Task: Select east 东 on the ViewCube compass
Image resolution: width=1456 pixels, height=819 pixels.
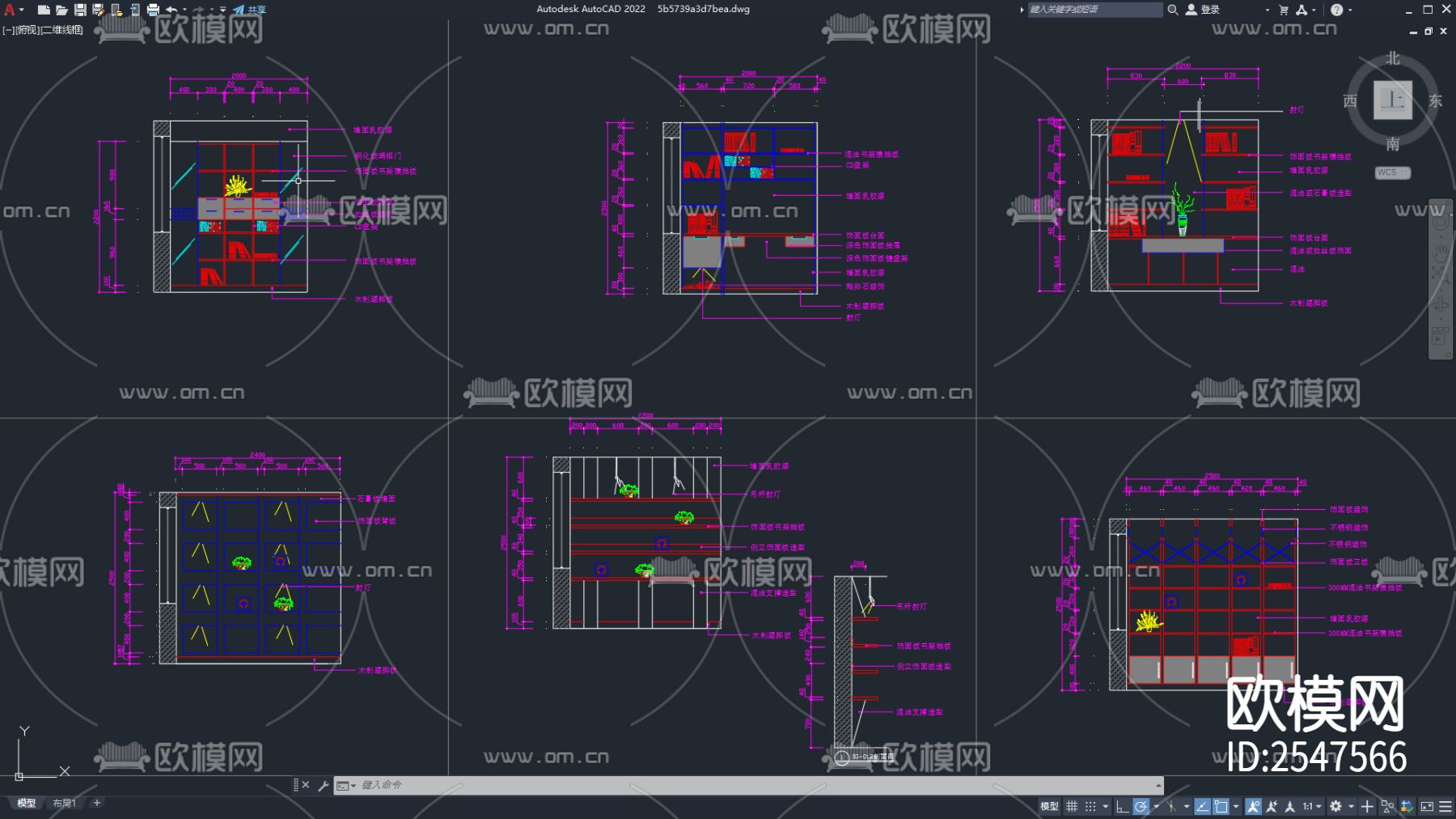Action: point(1436,101)
